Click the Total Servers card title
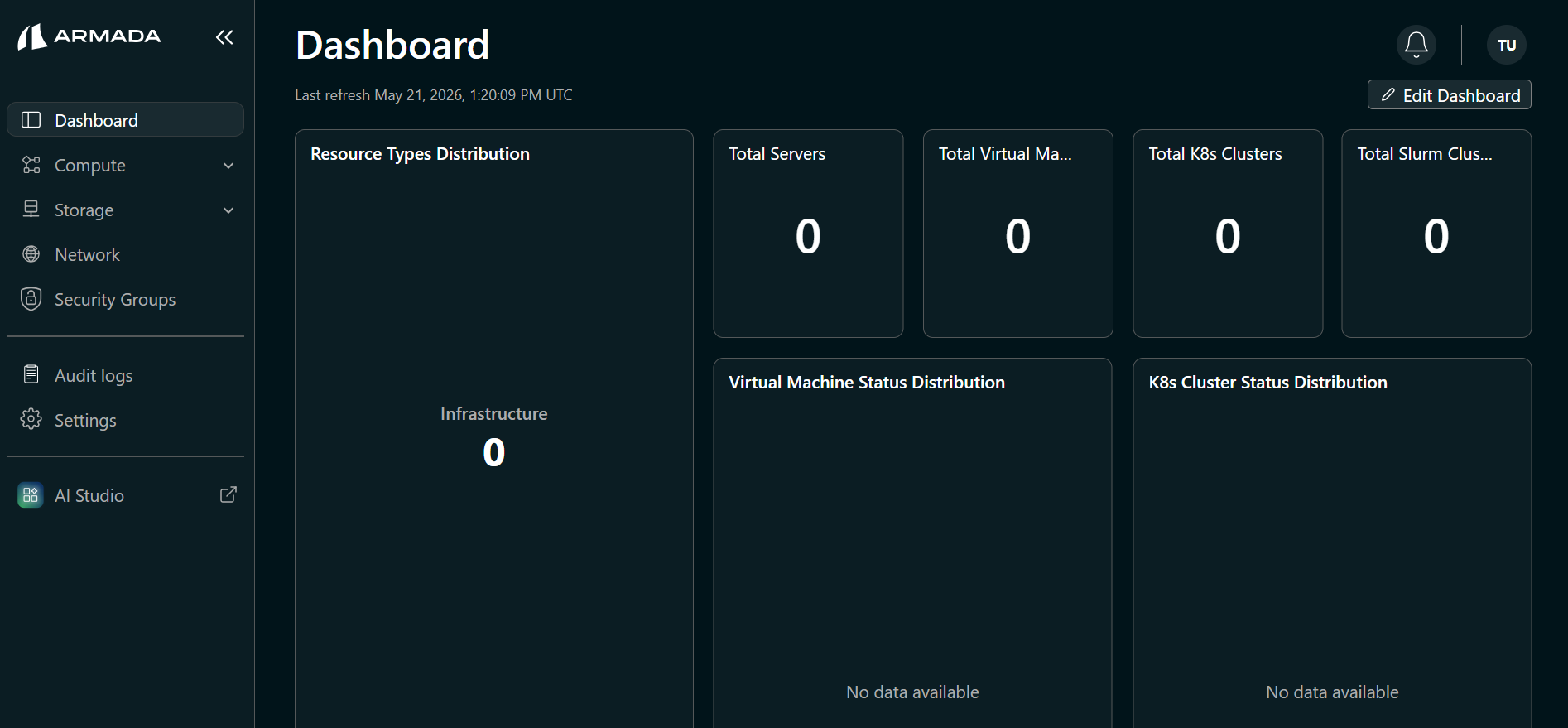Viewport: 1568px width, 728px height. coord(777,154)
